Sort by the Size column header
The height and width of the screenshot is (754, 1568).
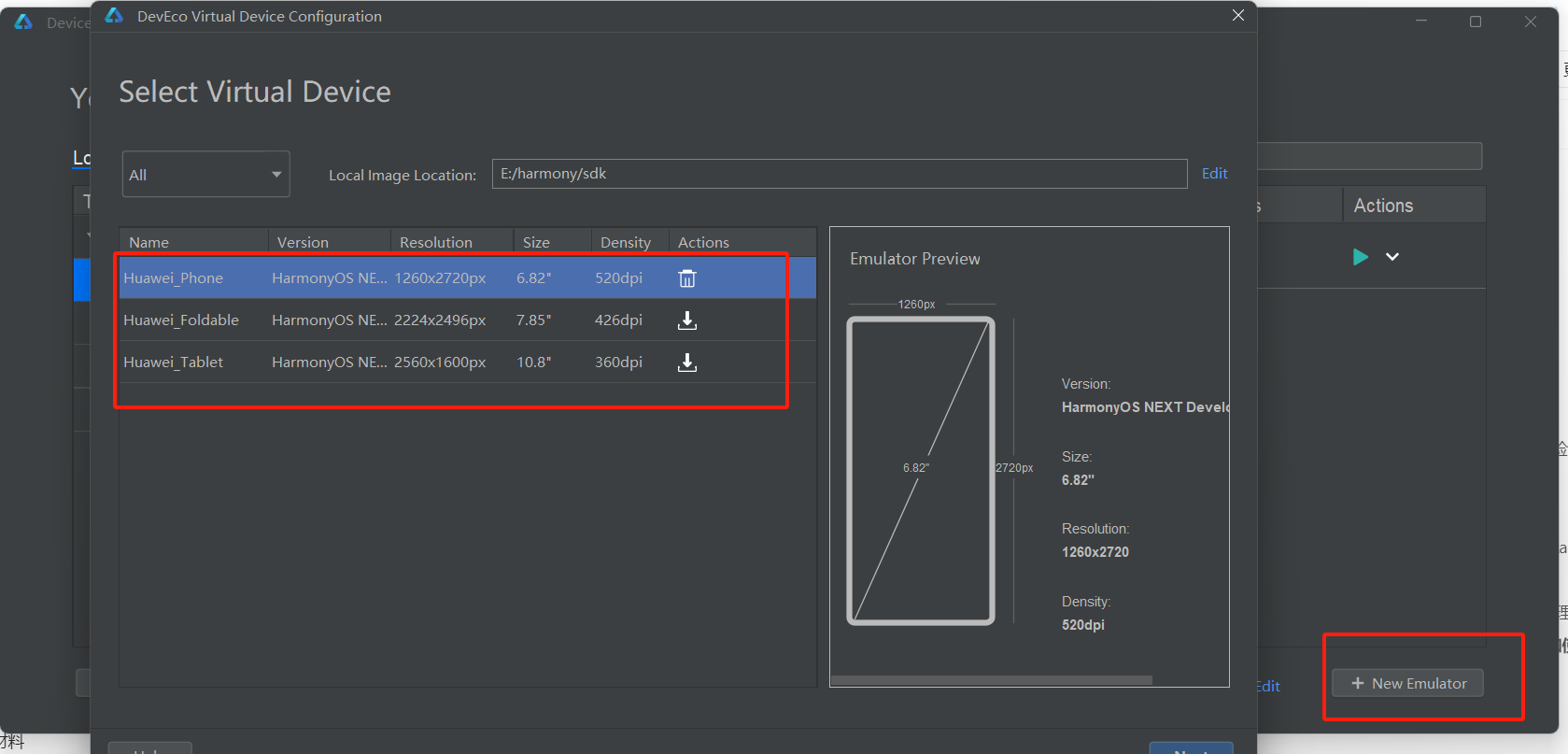click(x=552, y=242)
